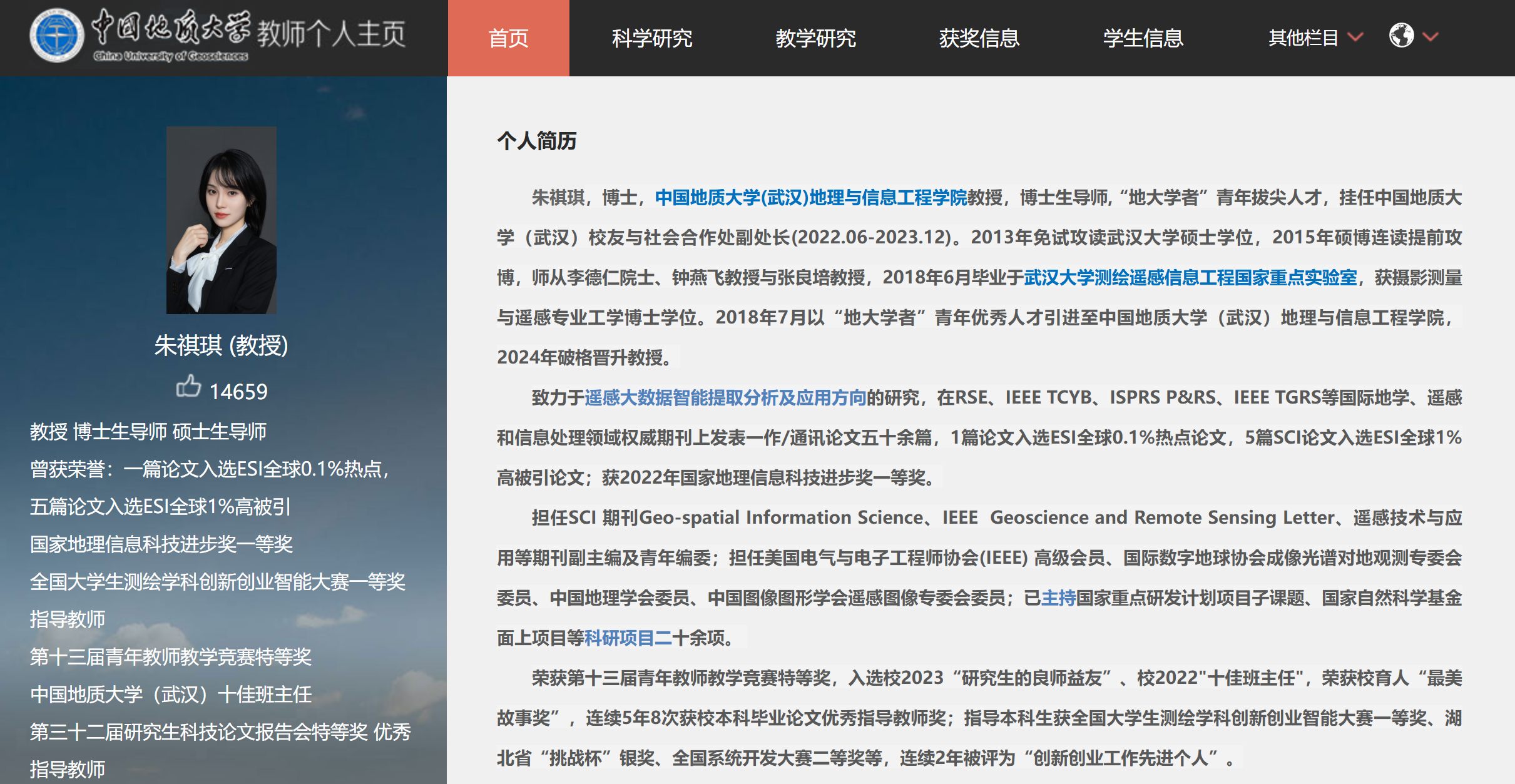Follow link 遥感大数据智能提取分析及应用方向

725,398
